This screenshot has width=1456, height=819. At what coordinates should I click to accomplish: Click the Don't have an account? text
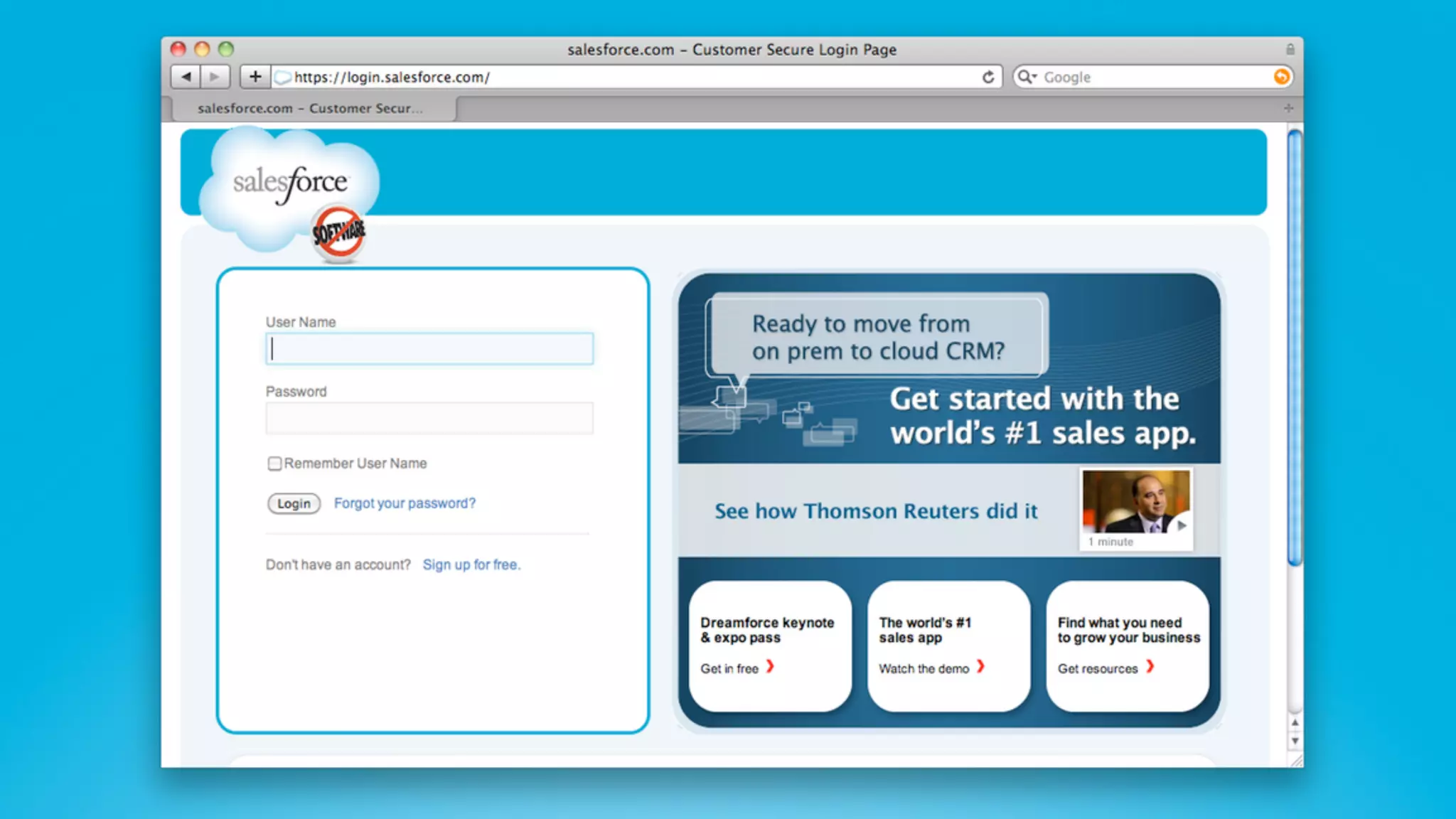pyautogui.click(x=338, y=564)
